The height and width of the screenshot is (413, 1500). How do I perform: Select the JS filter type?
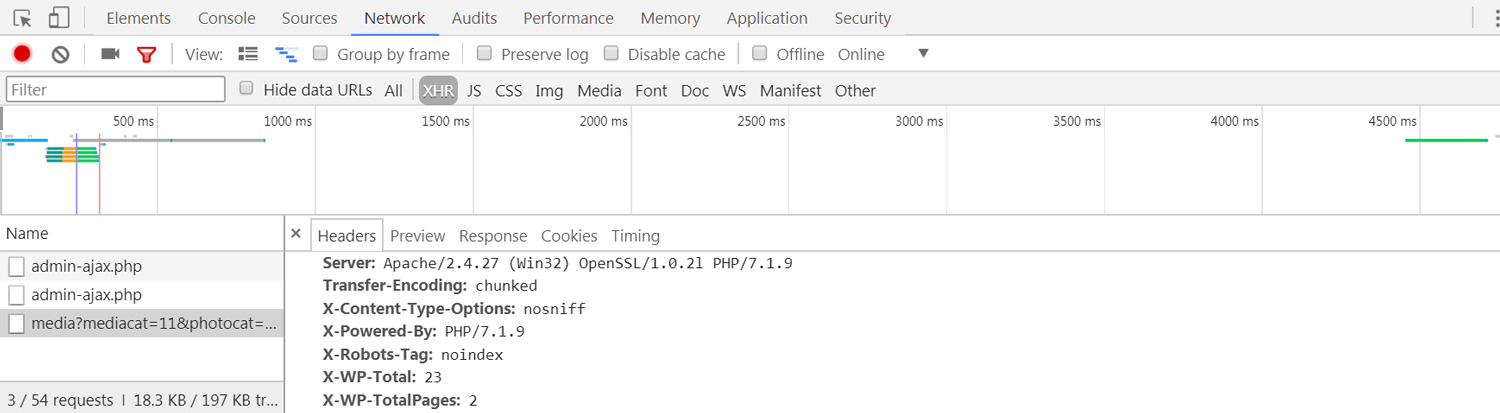coord(474,90)
